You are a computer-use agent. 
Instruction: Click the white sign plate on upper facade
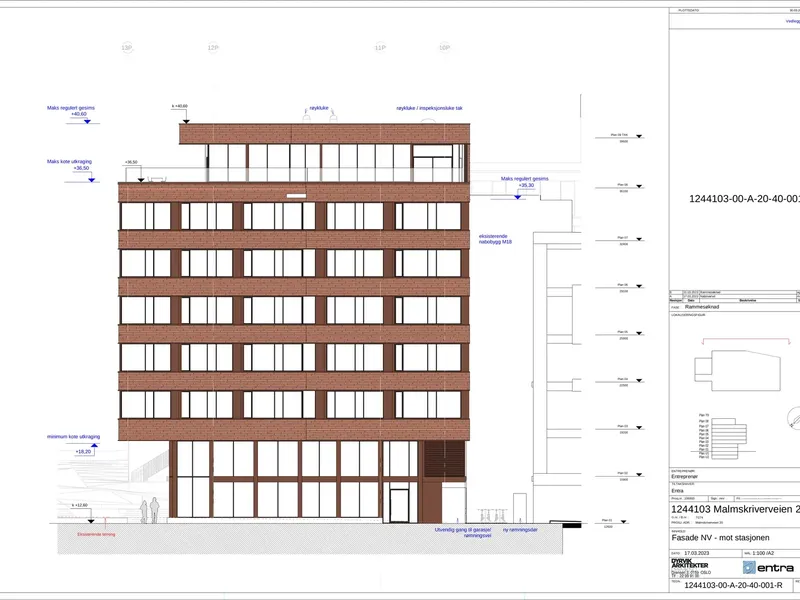tap(296, 196)
